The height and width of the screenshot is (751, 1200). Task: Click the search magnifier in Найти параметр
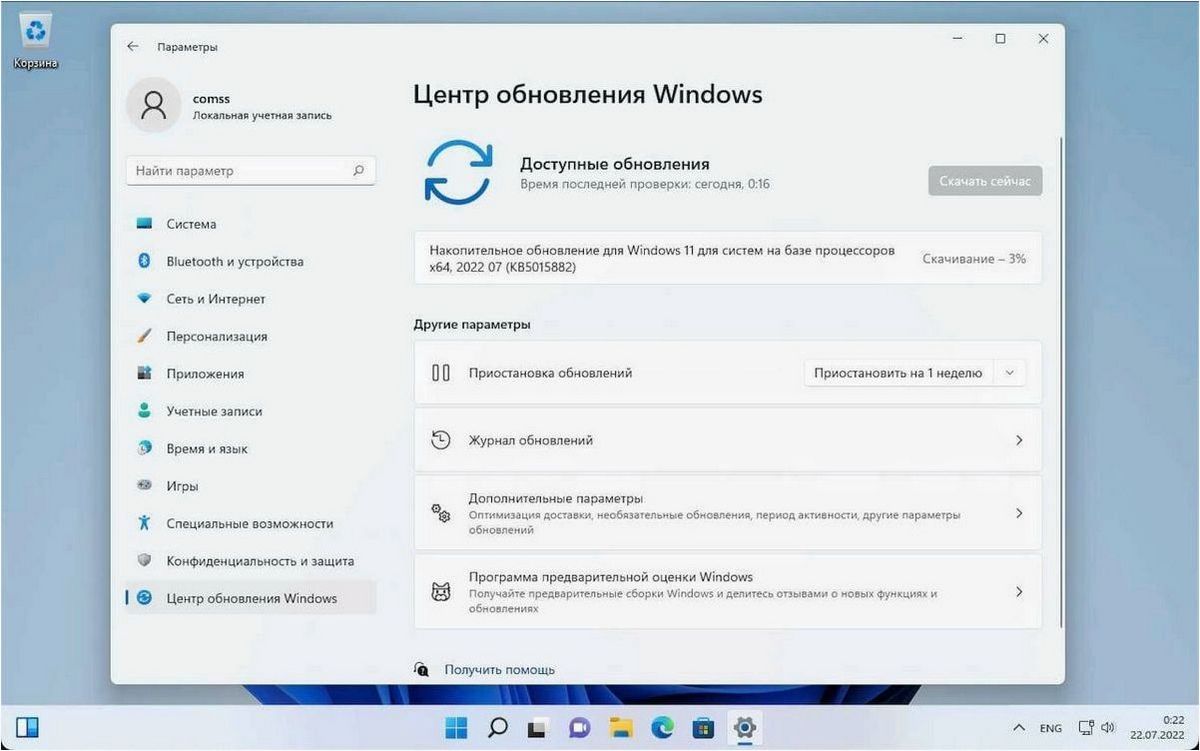[x=359, y=171]
